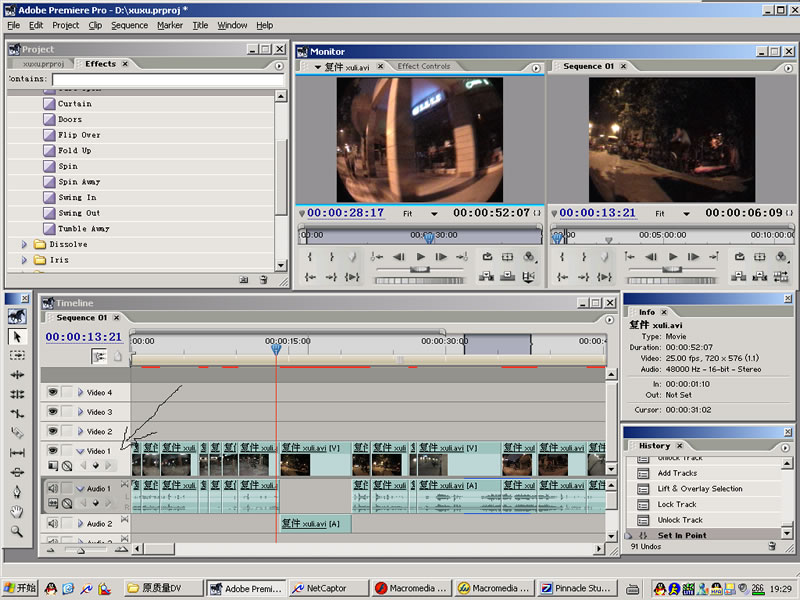Switch to the xuxu.prproj project tab
Screen dimensions: 800x600
(43, 64)
